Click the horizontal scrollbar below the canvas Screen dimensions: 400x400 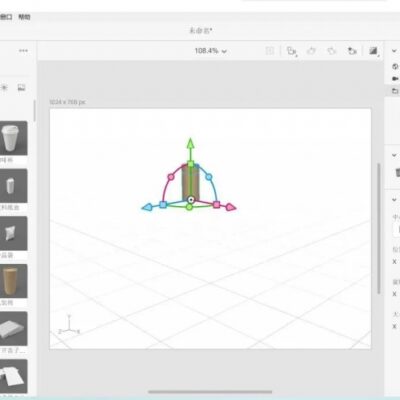(x=210, y=392)
